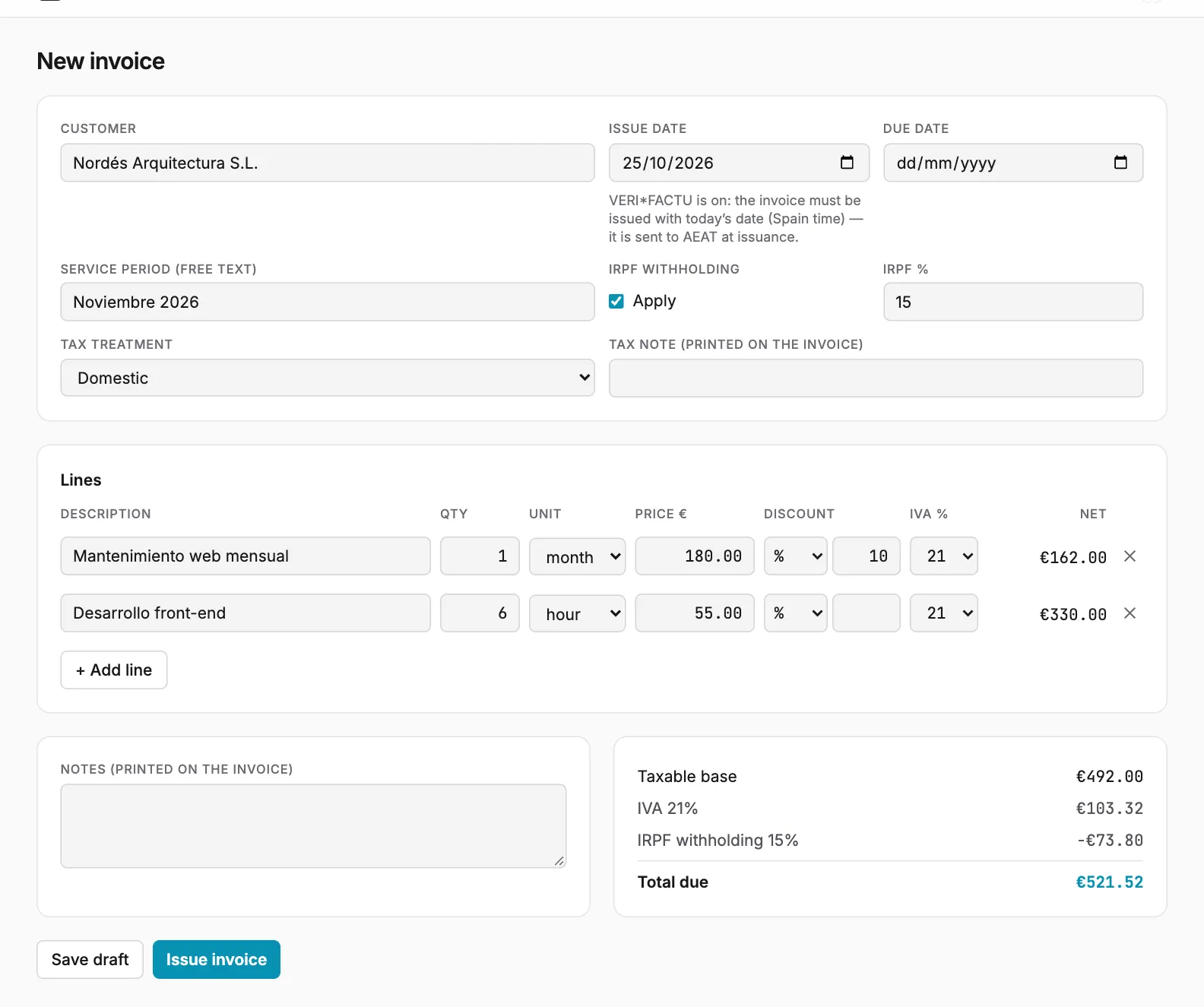The height and width of the screenshot is (1007, 1204).
Task: Click the IVA 21% amount €103.32
Action: (1110, 808)
